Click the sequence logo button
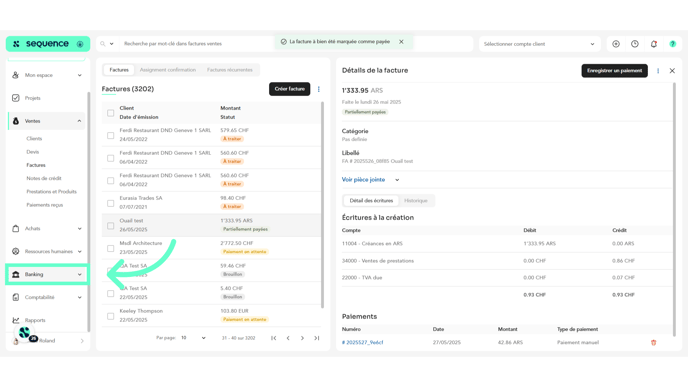This screenshot has width=688, height=387. pos(48,44)
